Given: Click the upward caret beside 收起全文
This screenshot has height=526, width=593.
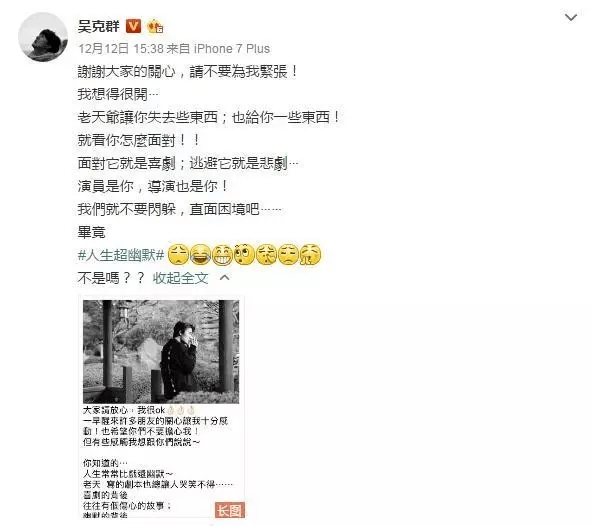Looking at the screenshot, I should (224, 278).
